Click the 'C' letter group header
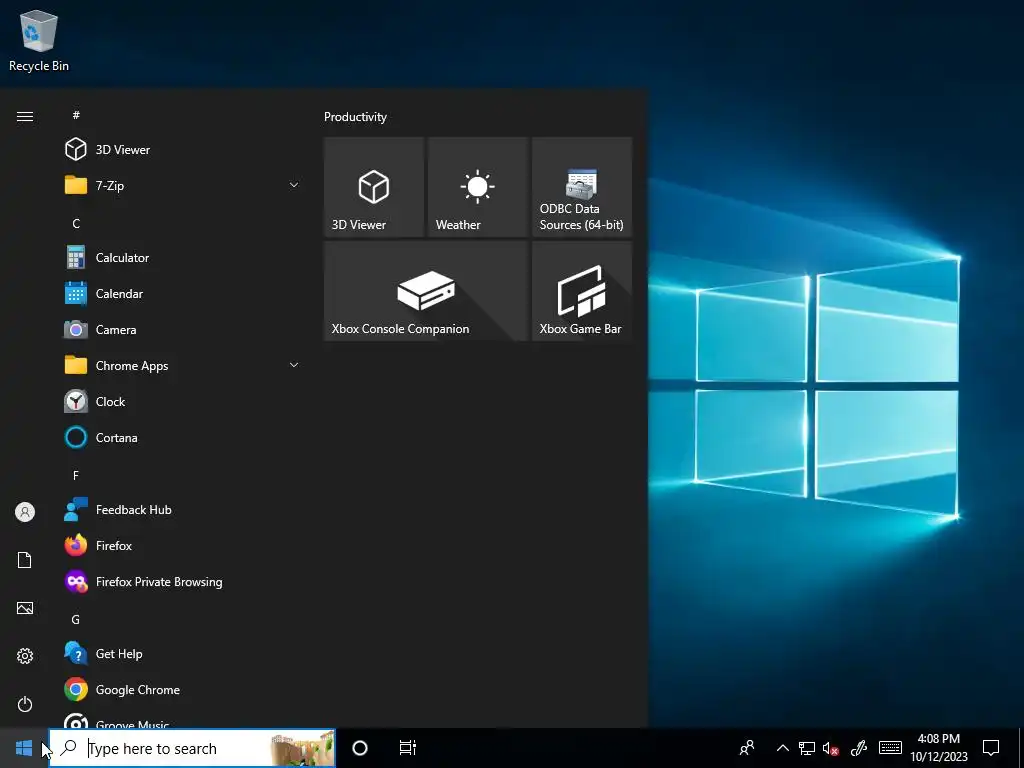The width and height of the screenshot is (1024, 768). [76, 223]
